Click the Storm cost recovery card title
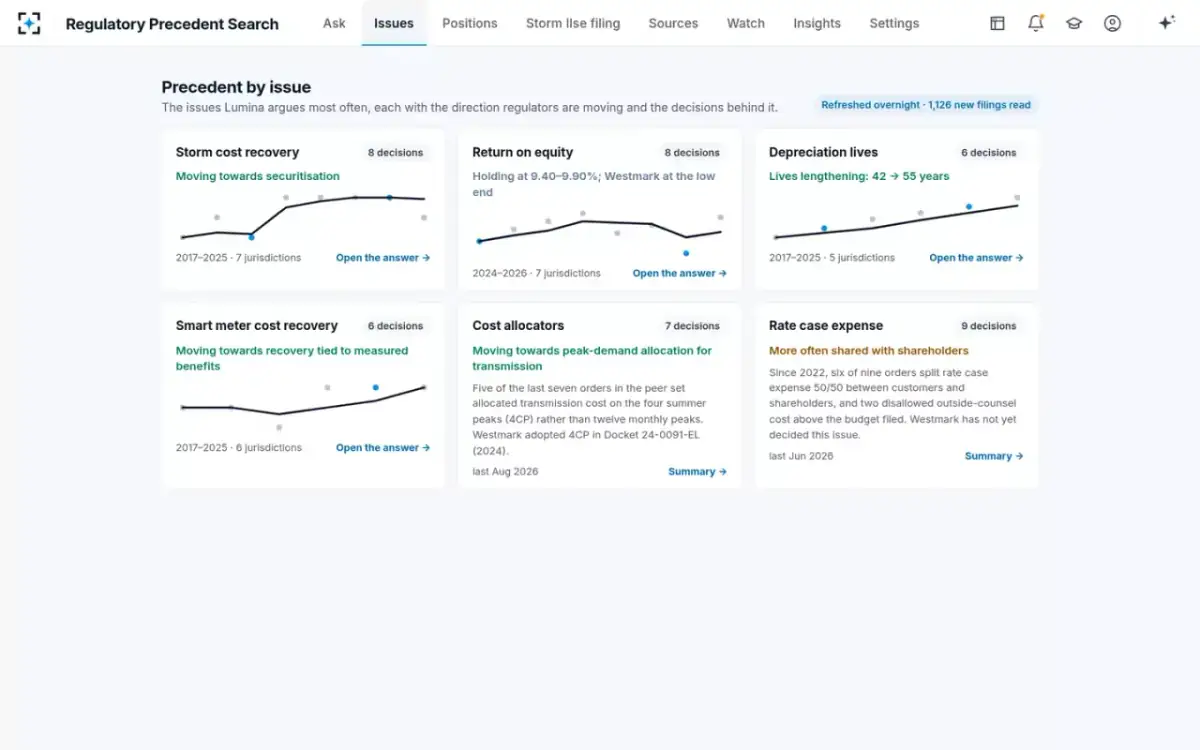This screenshot has width=1200, height=750. 237,152
